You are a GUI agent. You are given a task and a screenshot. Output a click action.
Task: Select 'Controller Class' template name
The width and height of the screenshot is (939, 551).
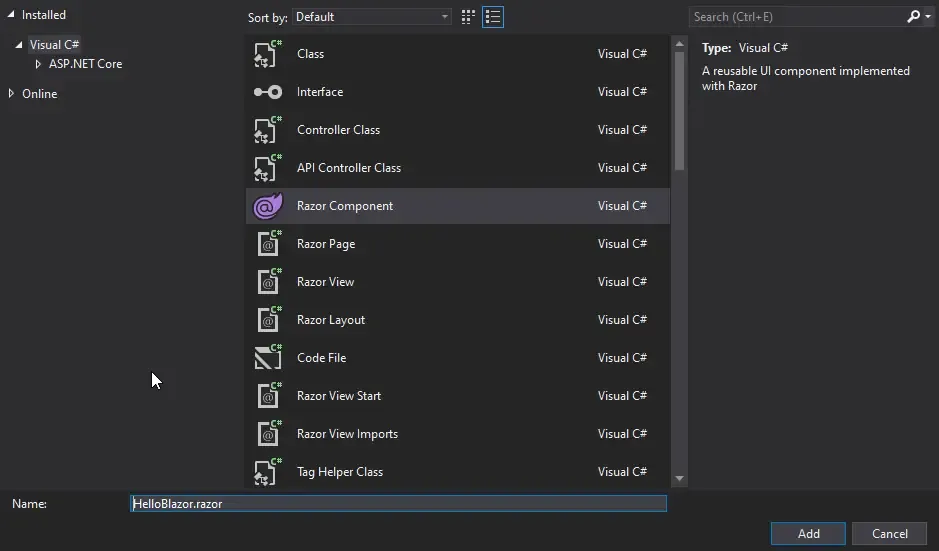click(338, 130)
